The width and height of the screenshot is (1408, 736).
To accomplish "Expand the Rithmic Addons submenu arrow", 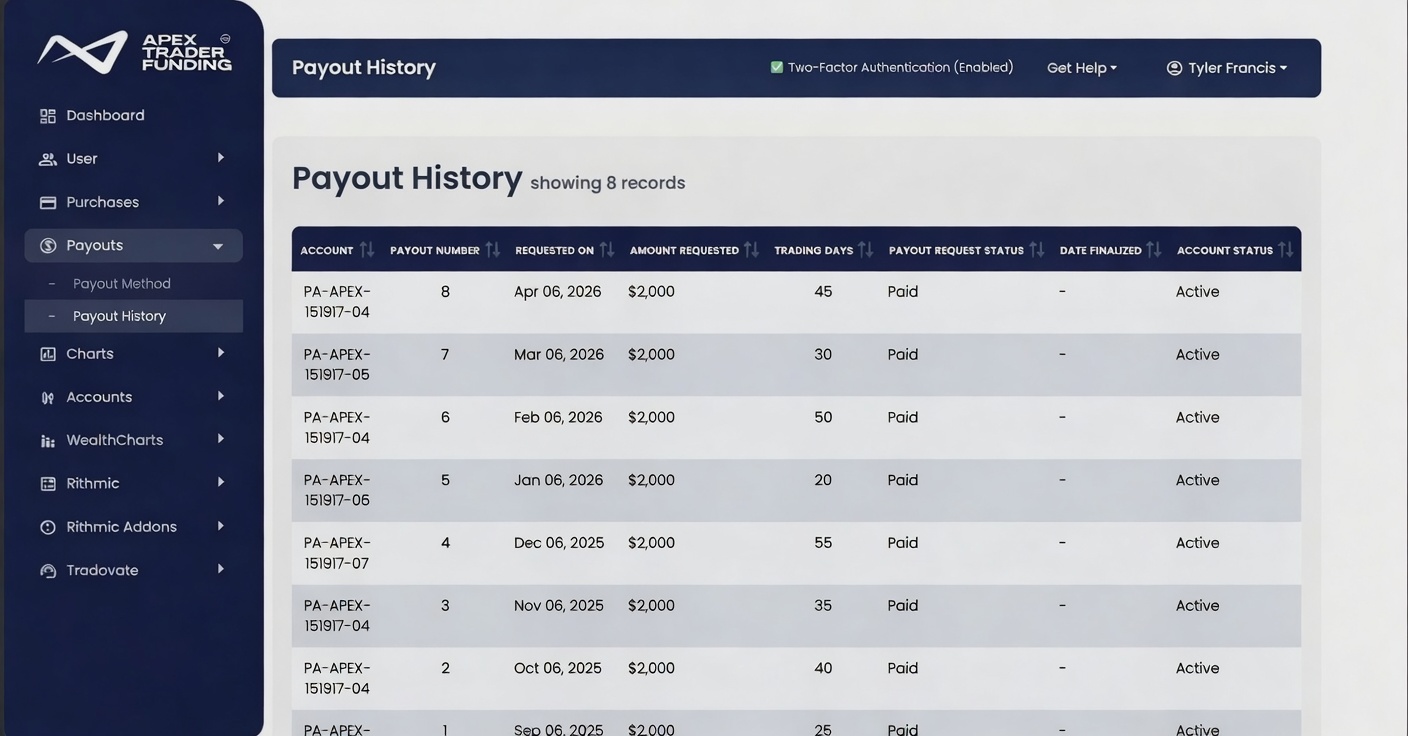I will (220, 526).
